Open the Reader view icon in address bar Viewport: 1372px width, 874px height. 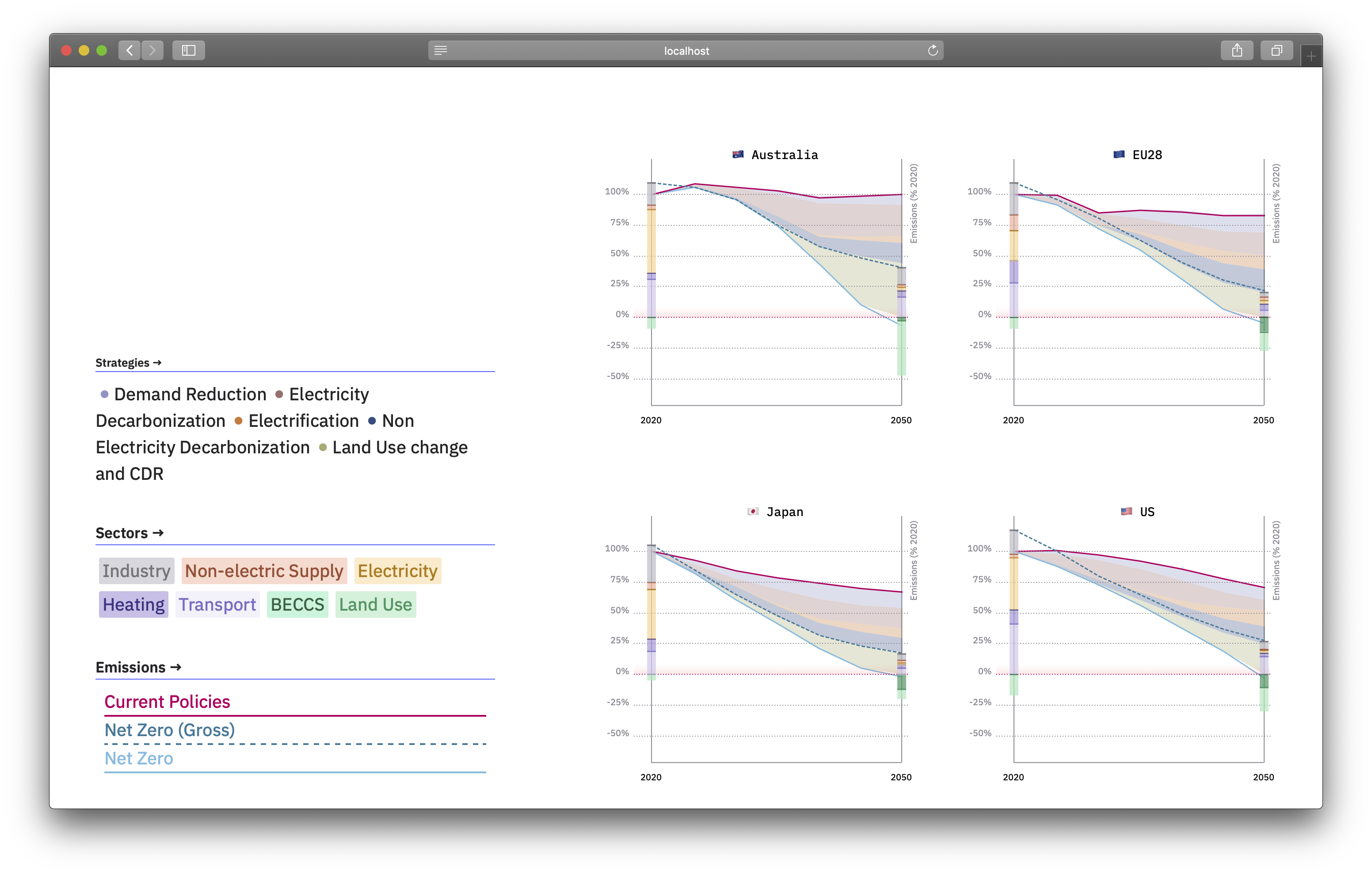440,51
